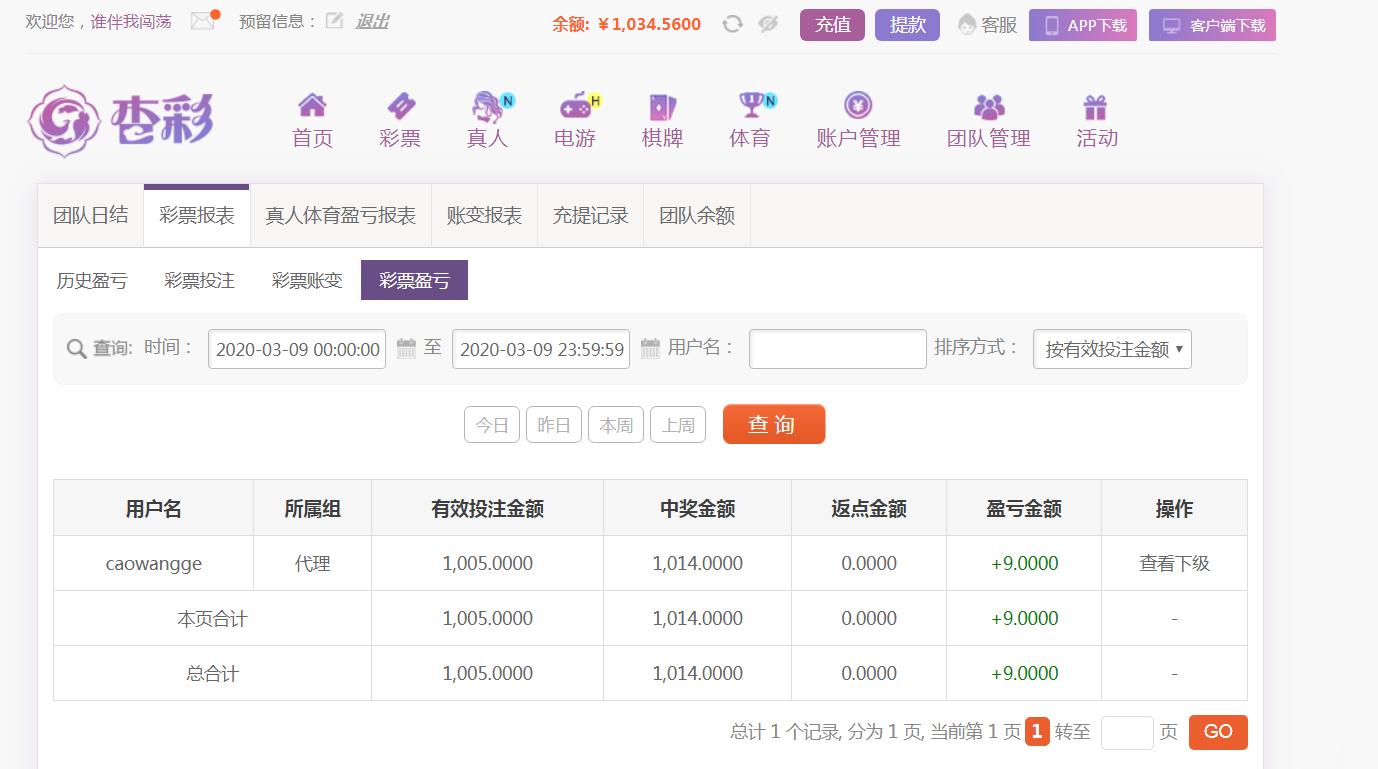The height and width of the screenshot is (769, 1378).
Task: Switch to 团队余额 tab
Action: pos(697,216)
